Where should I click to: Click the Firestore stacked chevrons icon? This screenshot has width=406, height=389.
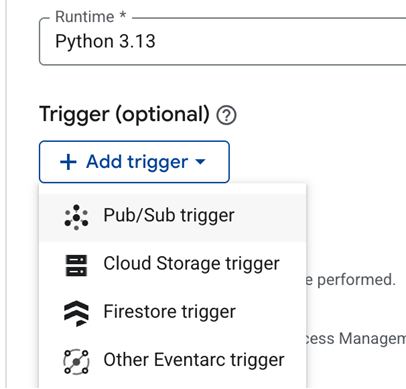point(76,313)
